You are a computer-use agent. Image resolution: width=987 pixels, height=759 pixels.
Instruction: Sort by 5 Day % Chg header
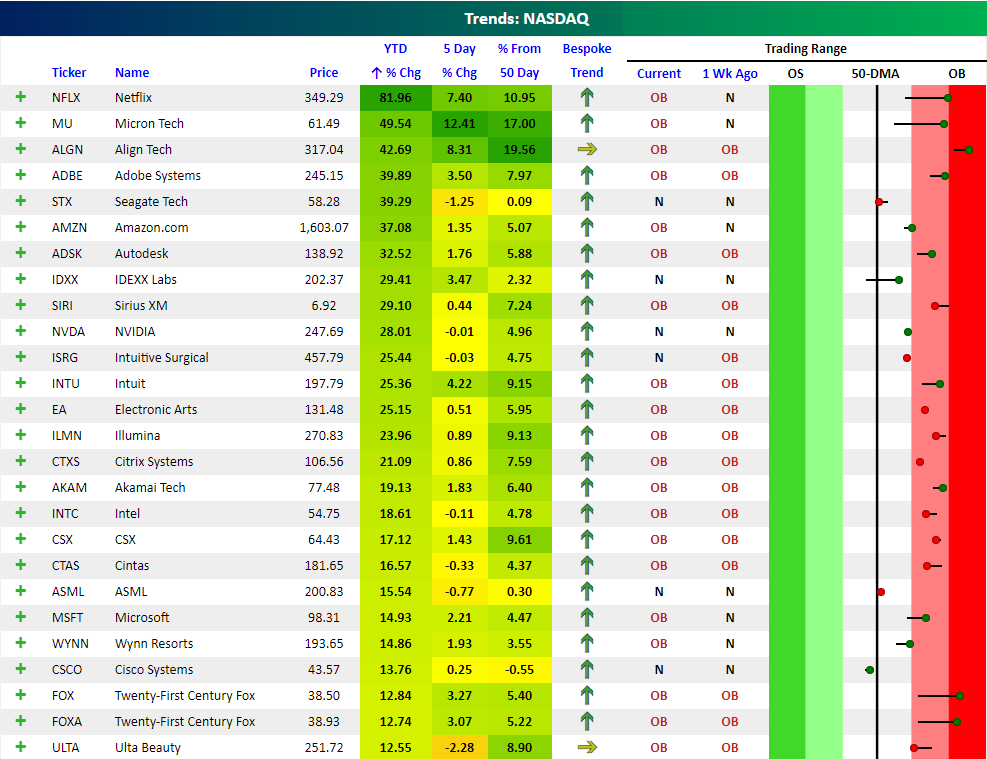pyautogui.click(x=460, y=60)
